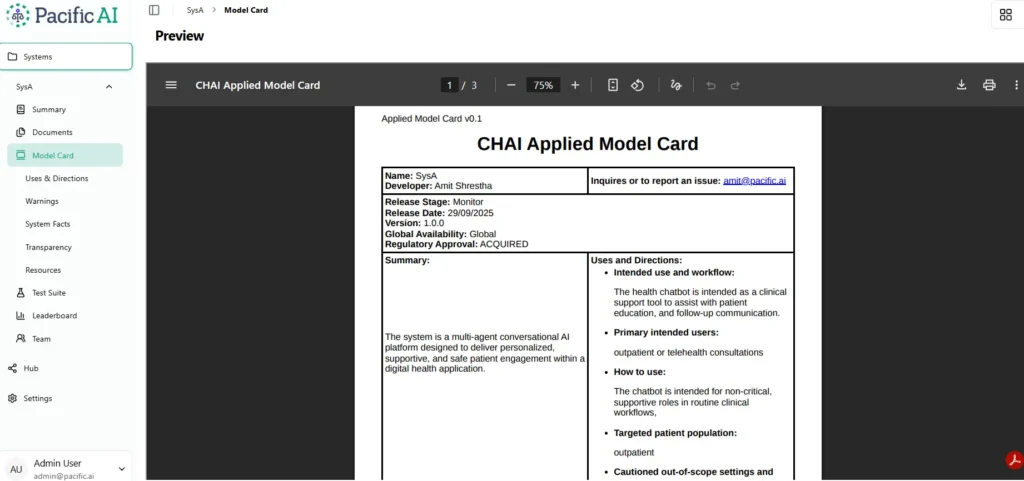1024x481 pixels.
Task: Select the PDF draw annotation tool
Action: tap(676, 85)
